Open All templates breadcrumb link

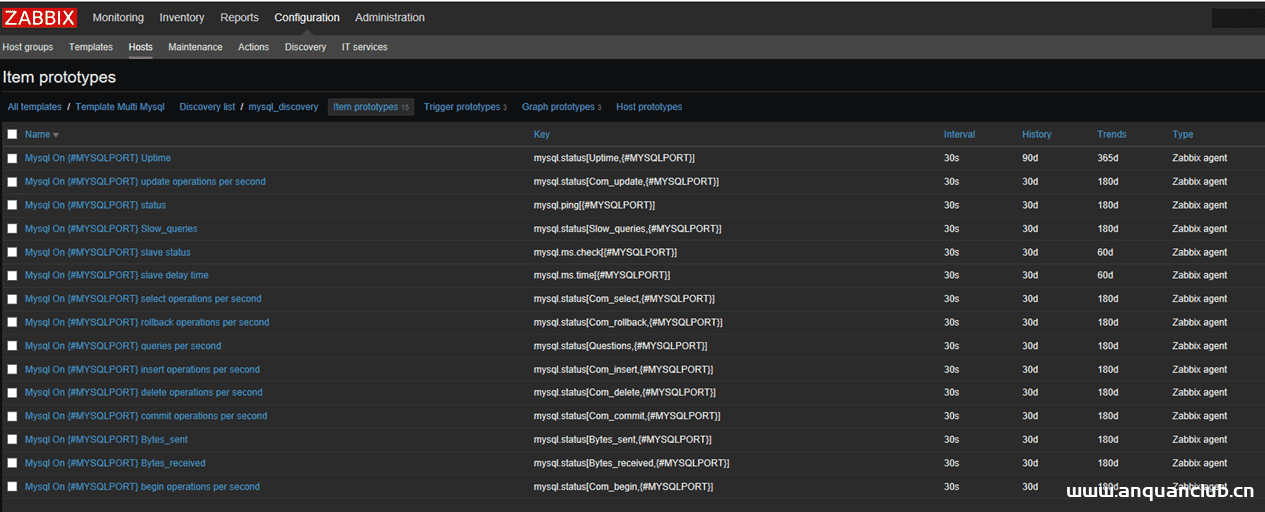[x=35, y=107]
